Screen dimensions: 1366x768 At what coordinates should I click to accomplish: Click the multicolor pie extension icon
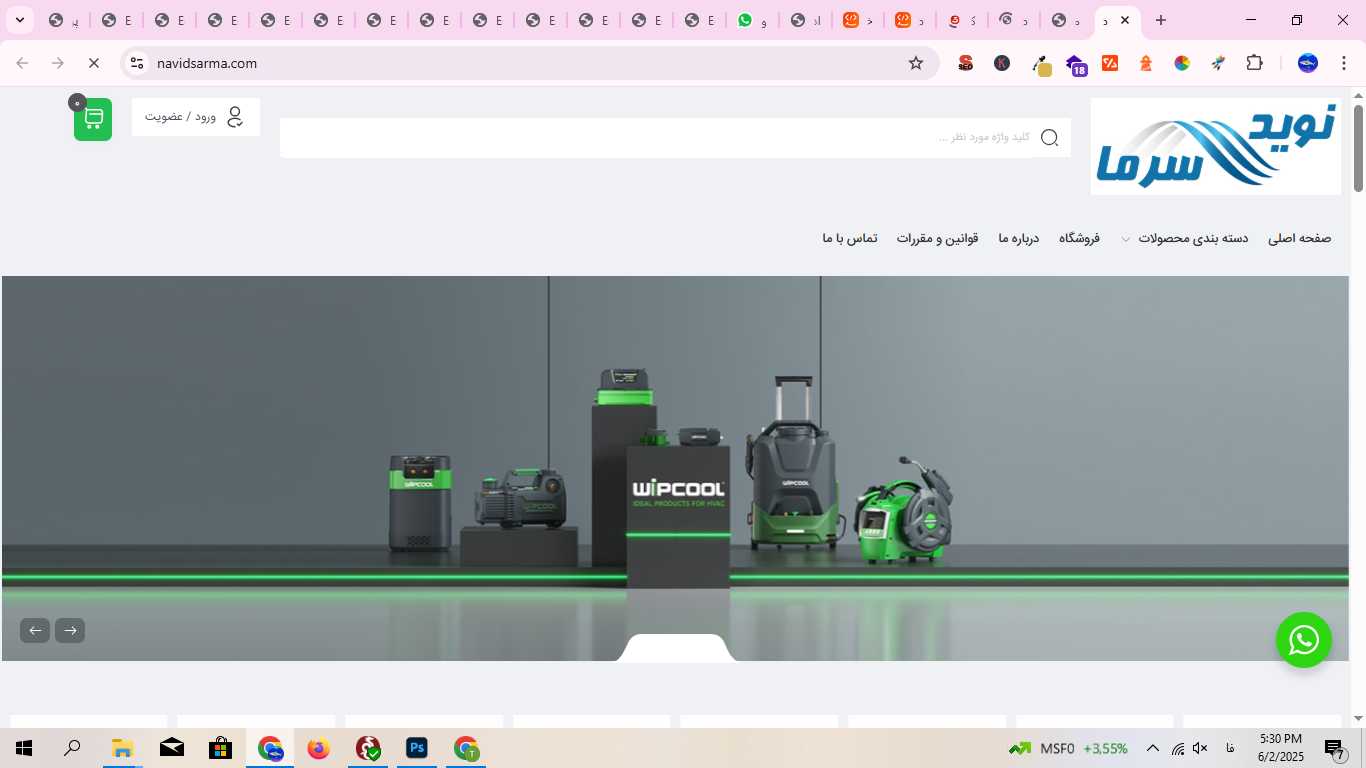tap(1182, 63)
